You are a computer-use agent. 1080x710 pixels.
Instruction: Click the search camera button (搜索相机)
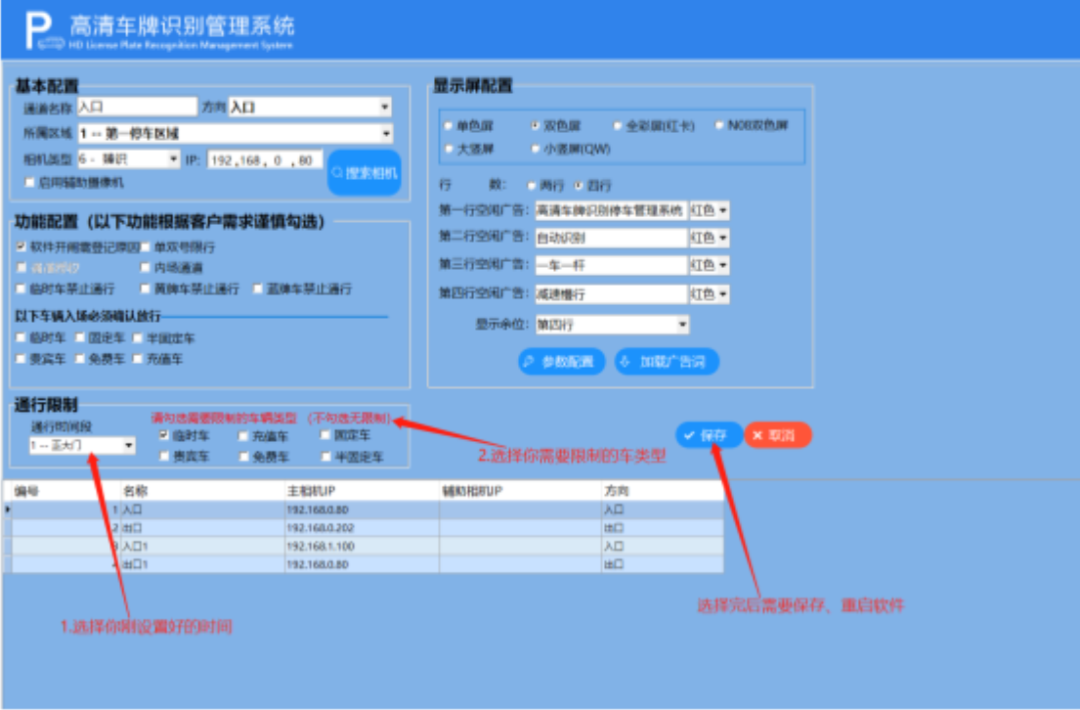click(x=364, y=173)
